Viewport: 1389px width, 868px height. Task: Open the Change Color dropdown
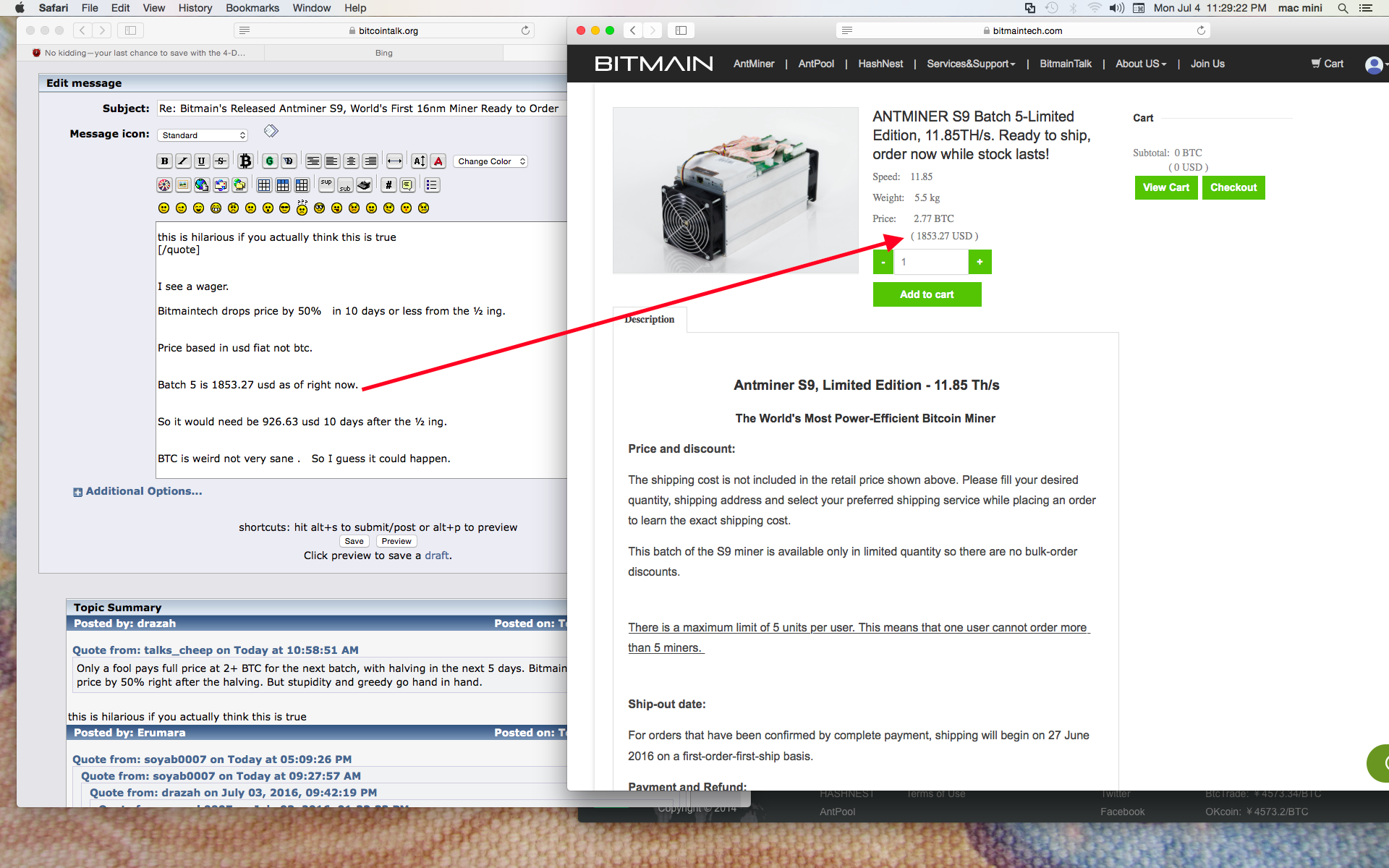(491, 161)
